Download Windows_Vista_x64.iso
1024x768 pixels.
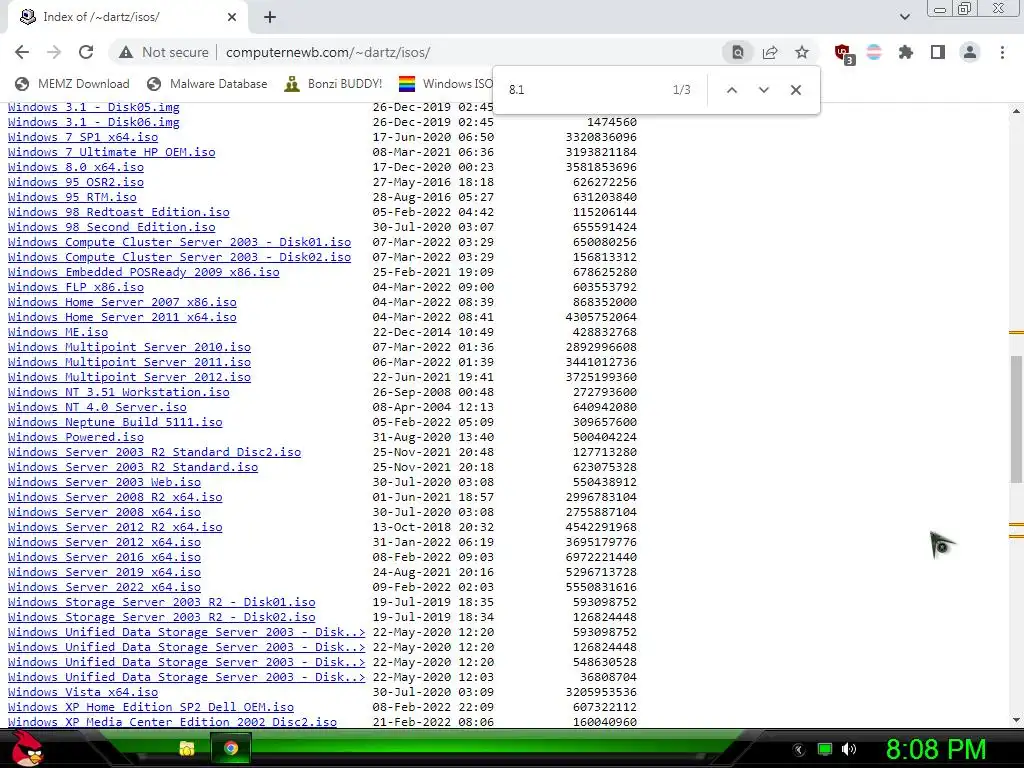coord(83,692)
